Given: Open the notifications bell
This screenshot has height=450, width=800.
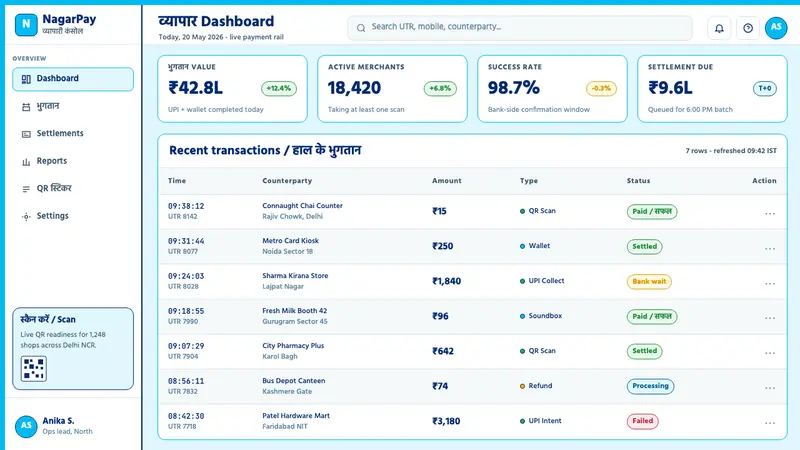Looking at the screenshot, I should pyautogui.click(x=719, y=29).
